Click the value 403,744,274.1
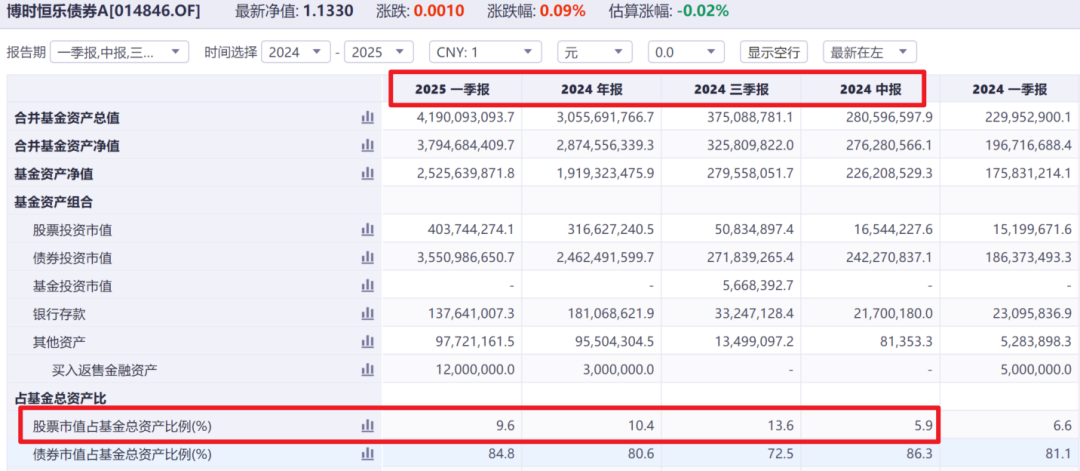Image resolution: width=1080 pixels, height=471 pixels. click(x=471, y=230)
